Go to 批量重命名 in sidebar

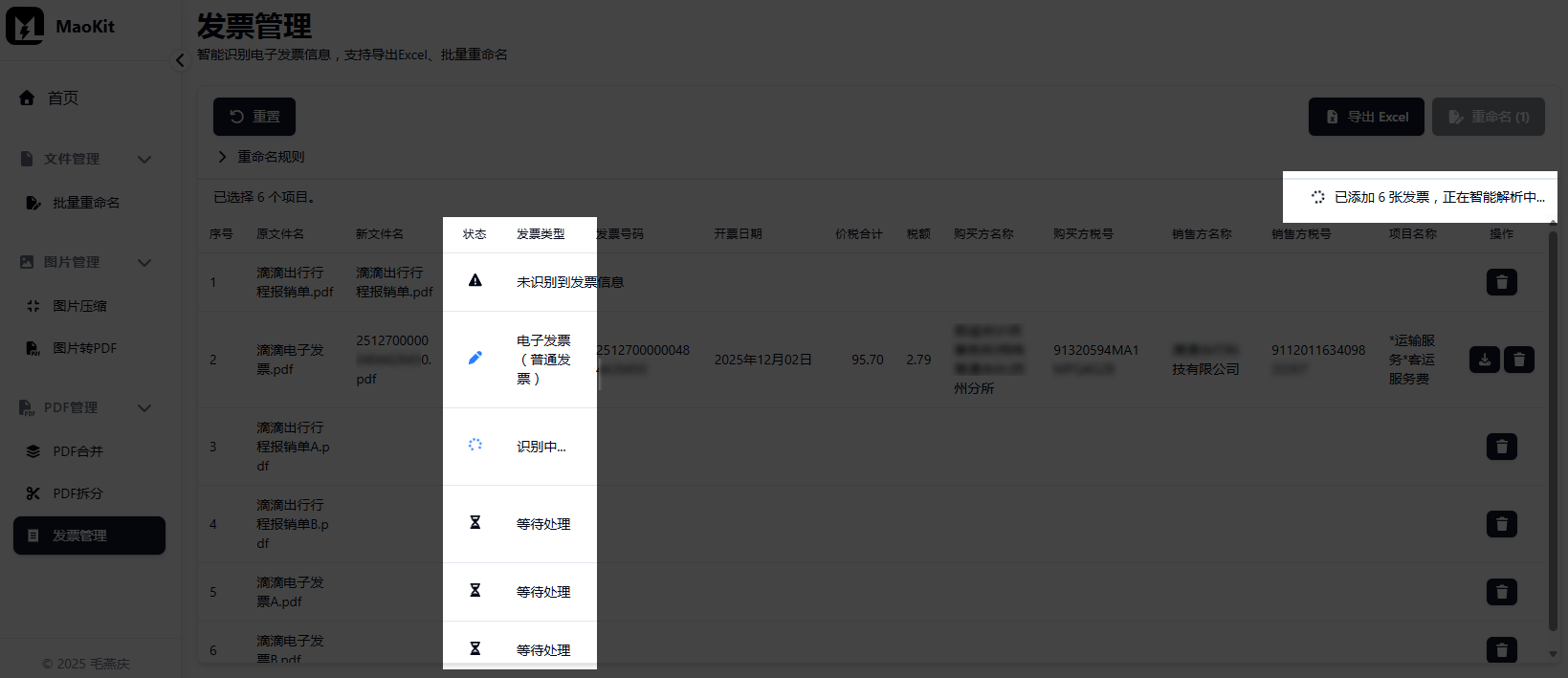(x=85, y=203)
